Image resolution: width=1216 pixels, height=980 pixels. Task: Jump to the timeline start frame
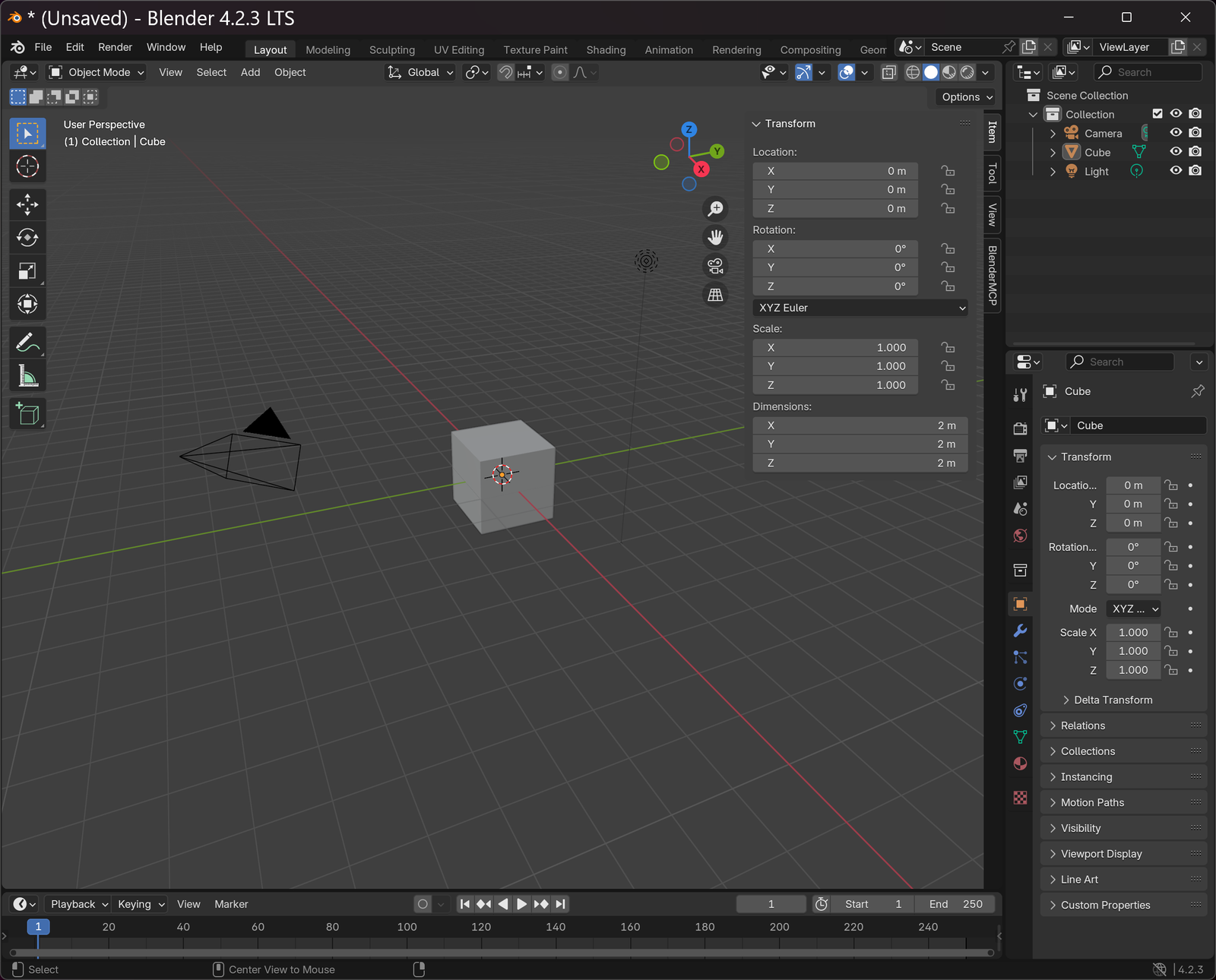tap(465, 904)
